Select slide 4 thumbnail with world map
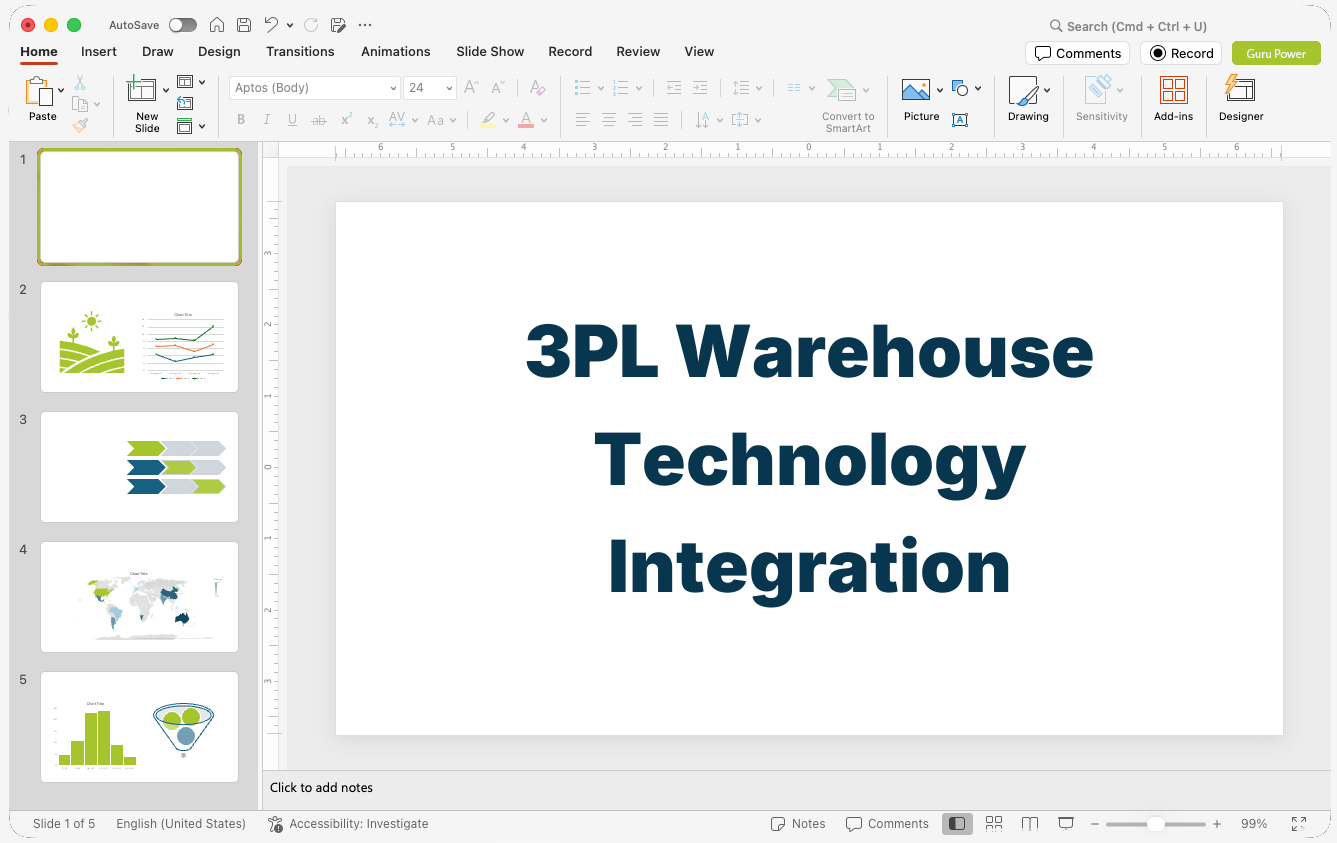Image resolution: width=1337 pixels, height=843 pixels. (139, 597)
